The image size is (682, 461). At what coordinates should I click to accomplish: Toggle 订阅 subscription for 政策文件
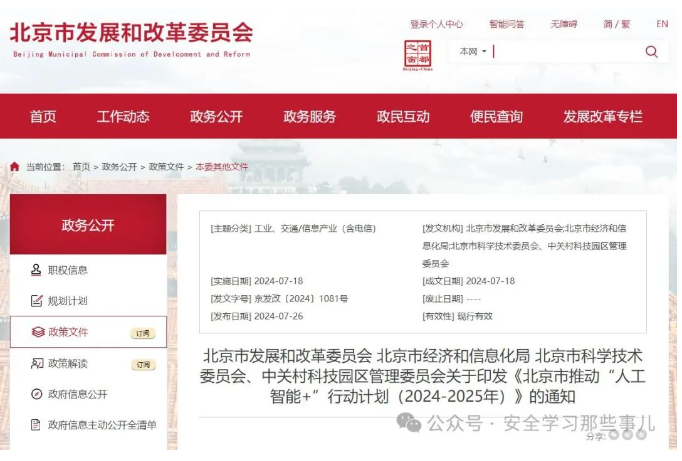point(143,333)
